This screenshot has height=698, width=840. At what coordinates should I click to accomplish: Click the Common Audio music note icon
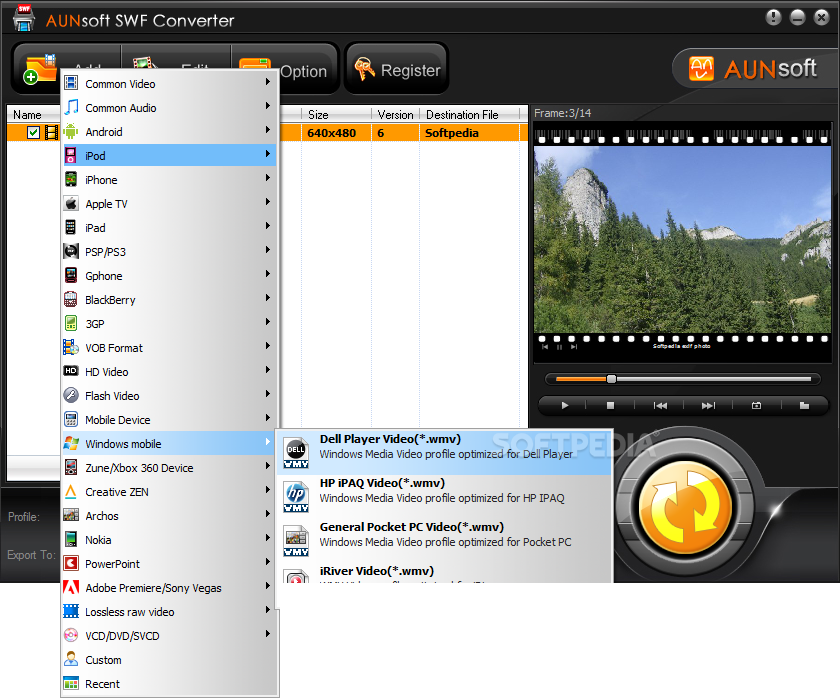point(71,107)
